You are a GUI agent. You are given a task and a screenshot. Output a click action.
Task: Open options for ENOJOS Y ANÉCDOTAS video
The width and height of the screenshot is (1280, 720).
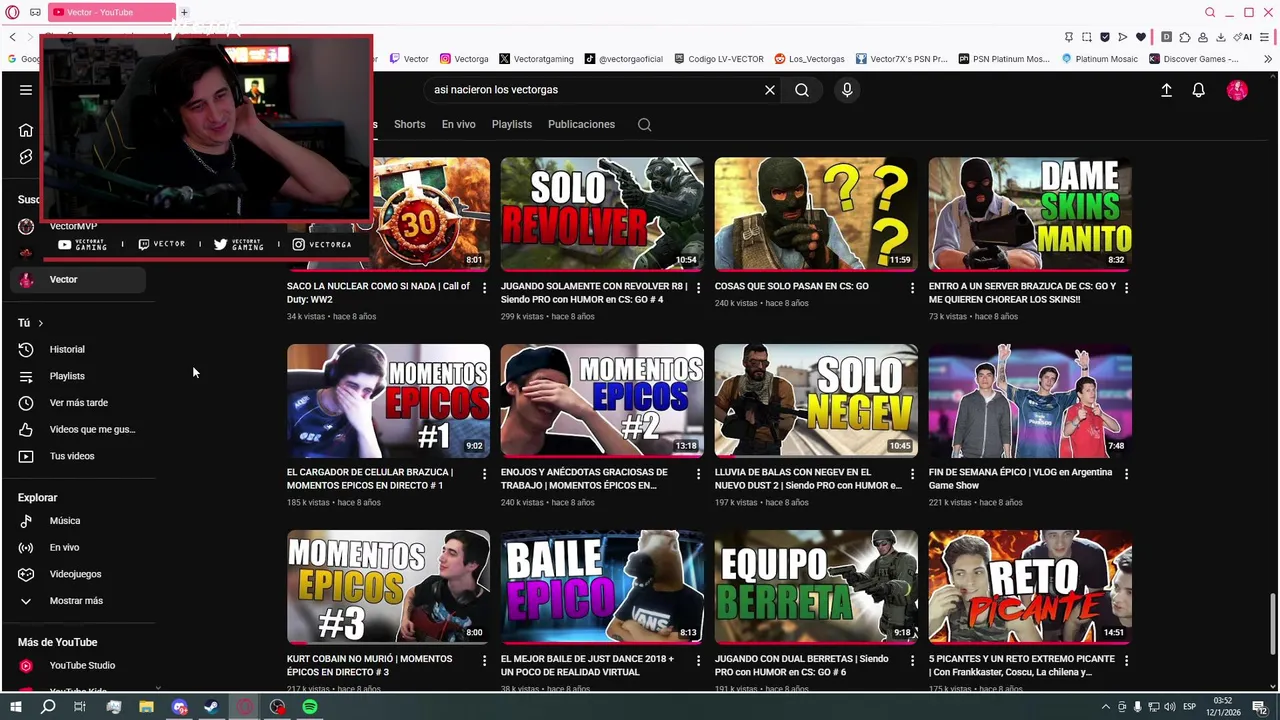click(x=699, y=474)
